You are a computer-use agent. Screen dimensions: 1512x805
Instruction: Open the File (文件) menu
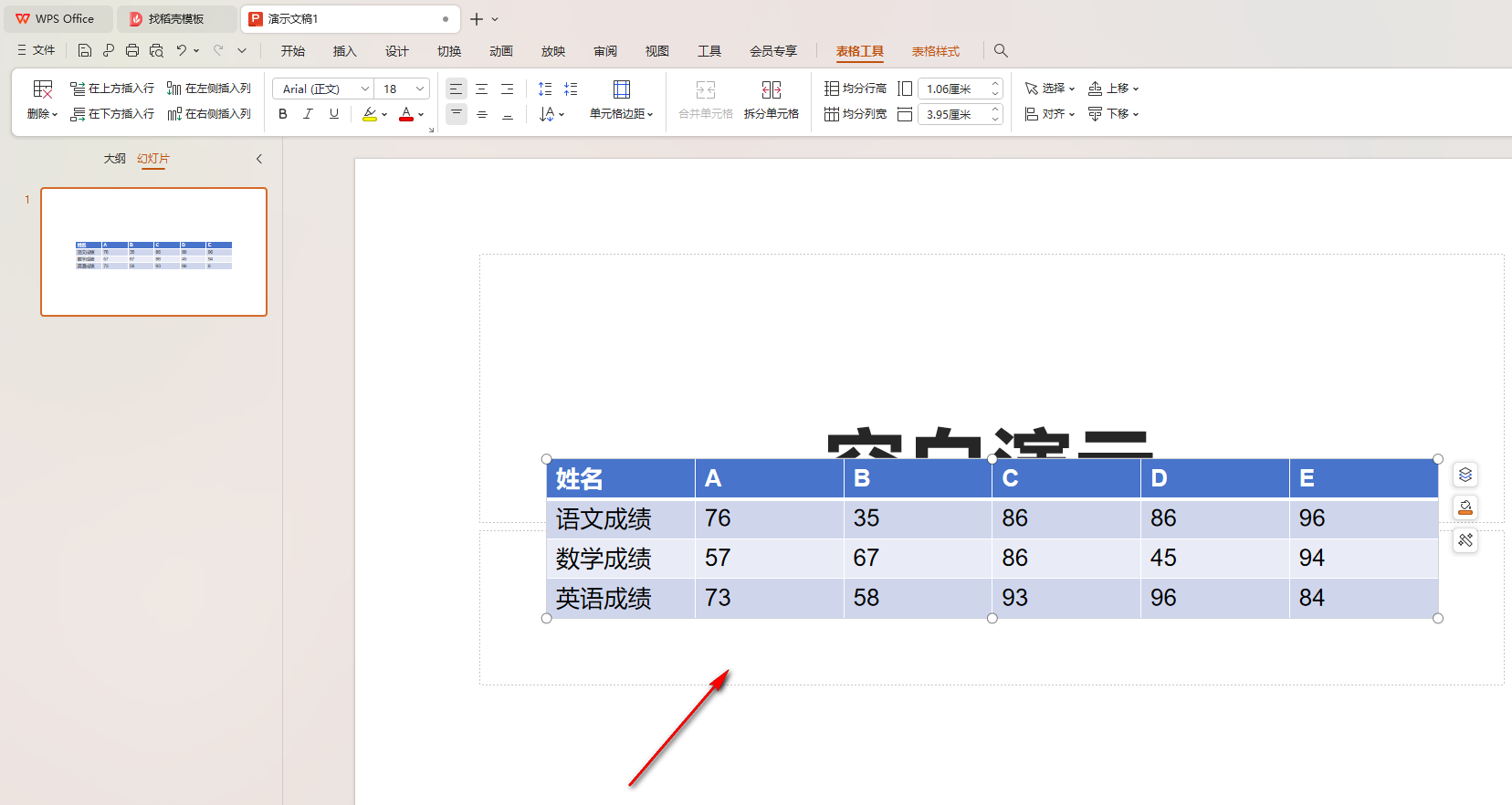[37, 50]
